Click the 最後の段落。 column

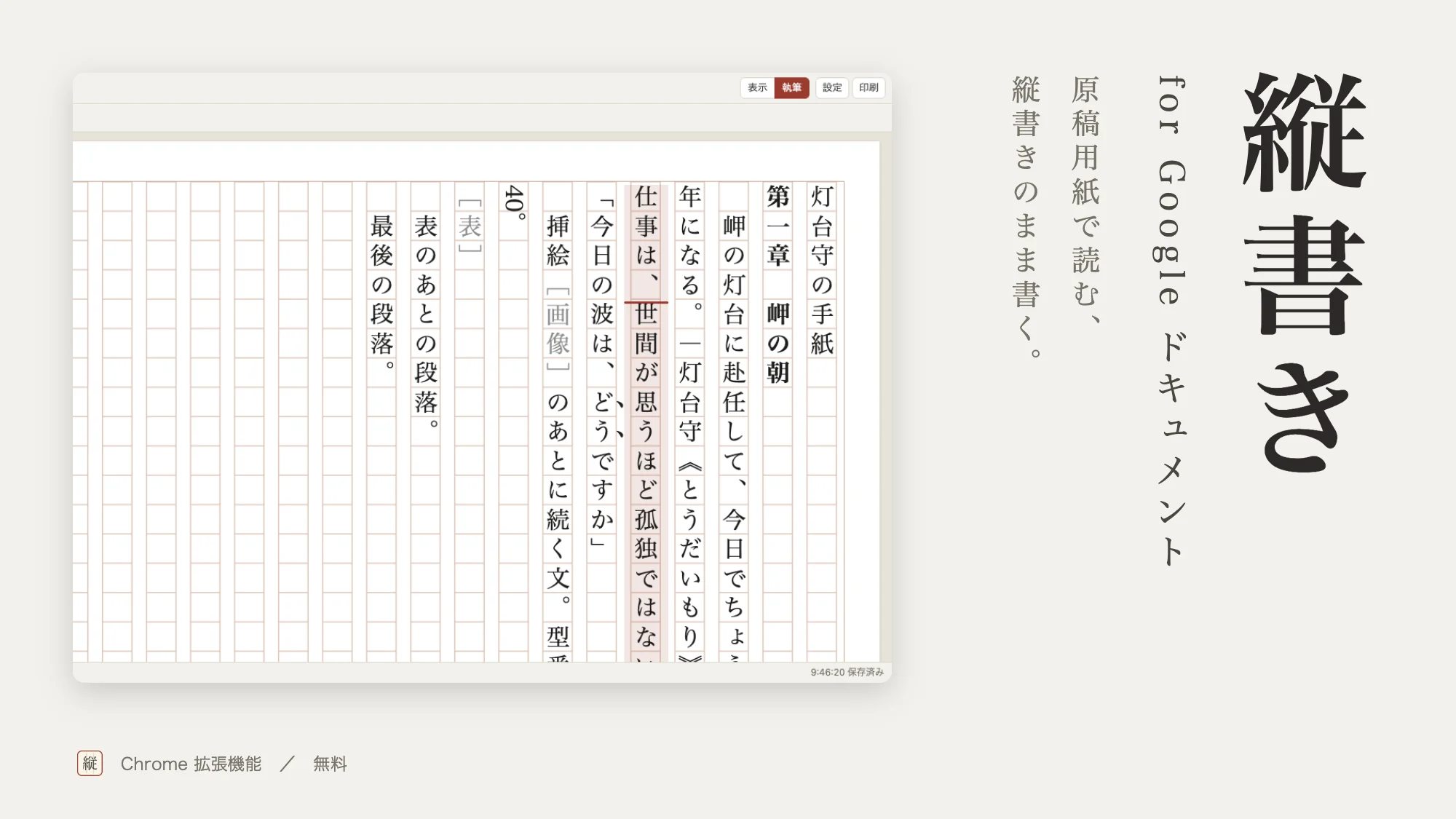[x=383, y=291]
